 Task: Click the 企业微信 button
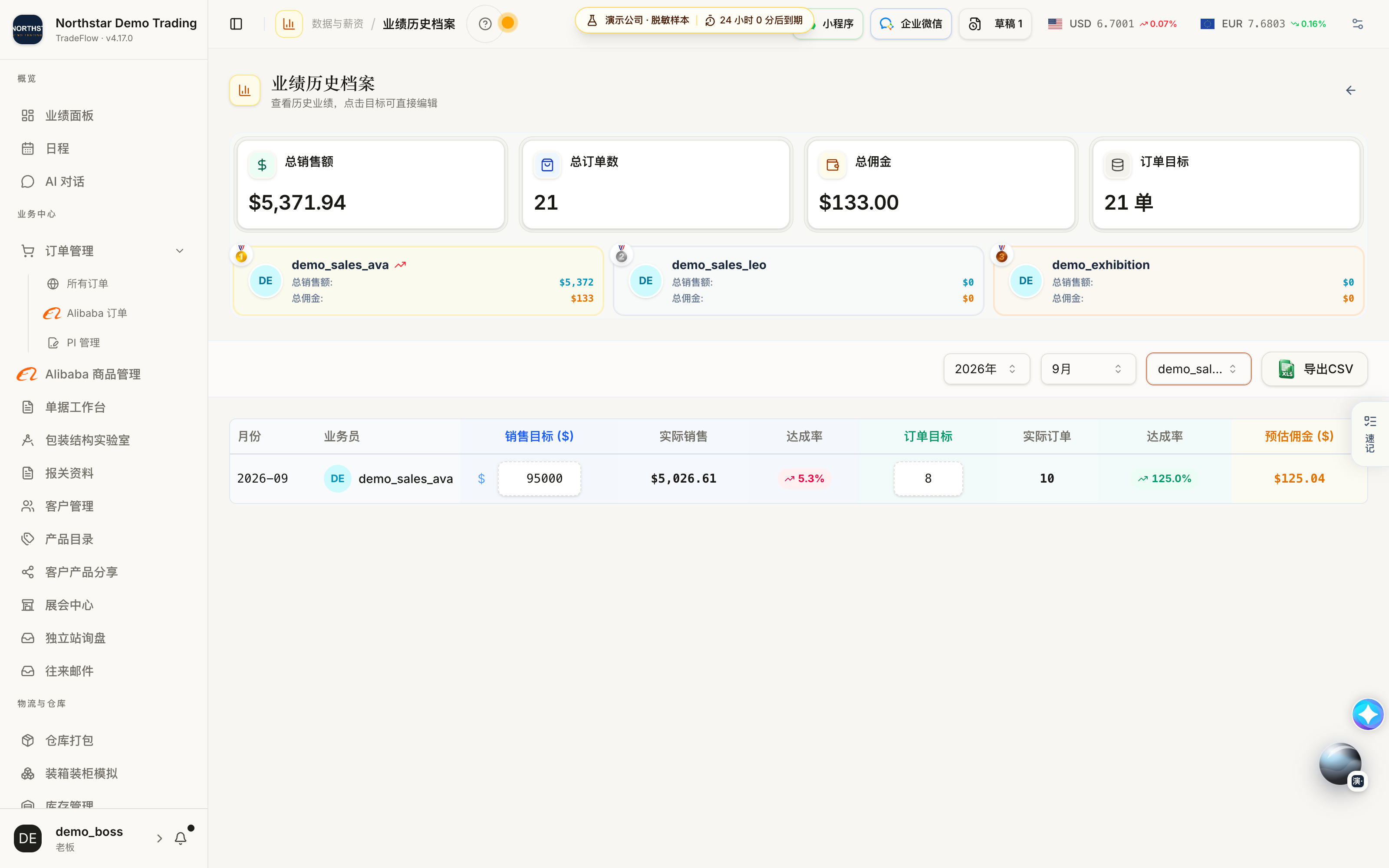[x=911, y=23]
